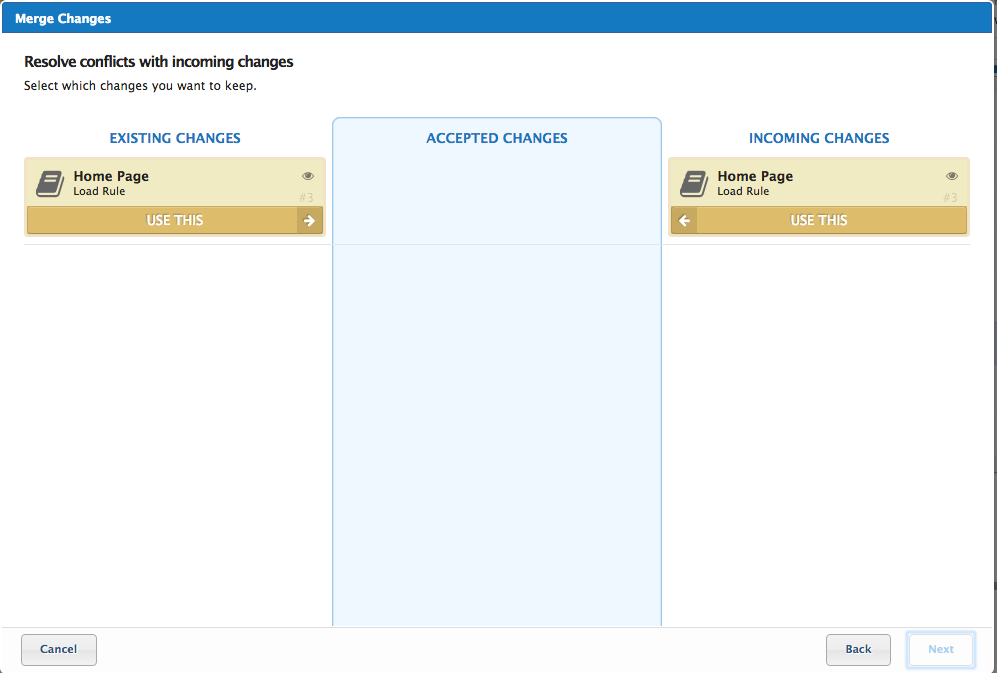Screen dimensions: 997x673
Task: Proceed with the Next button
Action: (940, 649)
